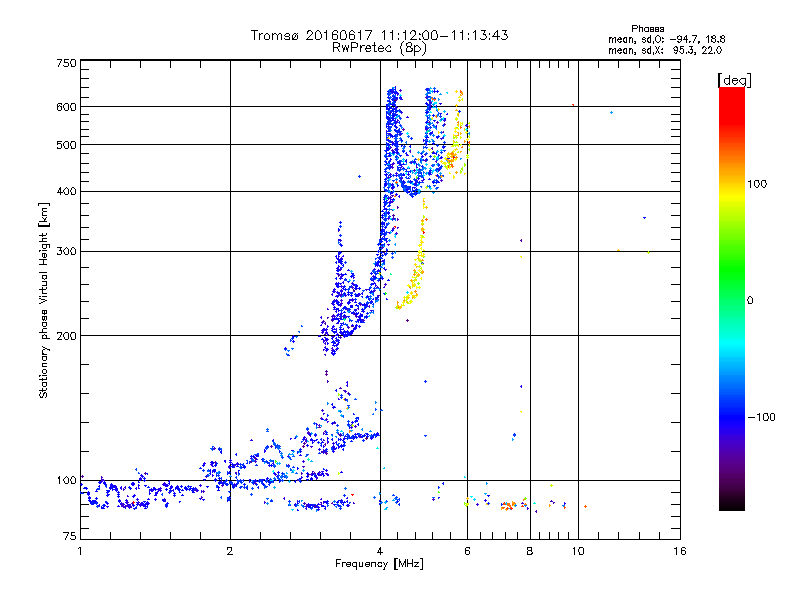The height and width of the screenshot is (600, 800).
Task: Click the height axis tick "400"
Action: pos(66,192)
